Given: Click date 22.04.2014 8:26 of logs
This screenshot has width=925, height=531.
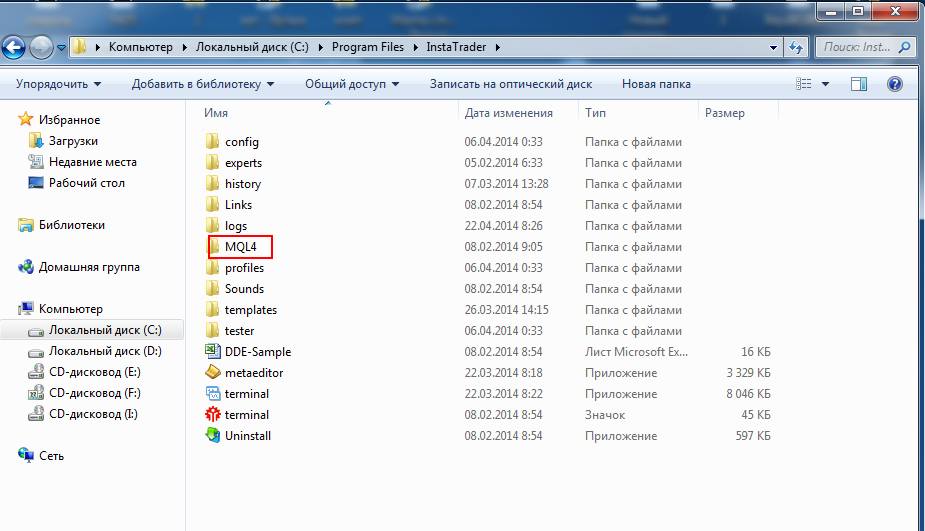Looking at the screenshot, I should (x=503, y=226).
